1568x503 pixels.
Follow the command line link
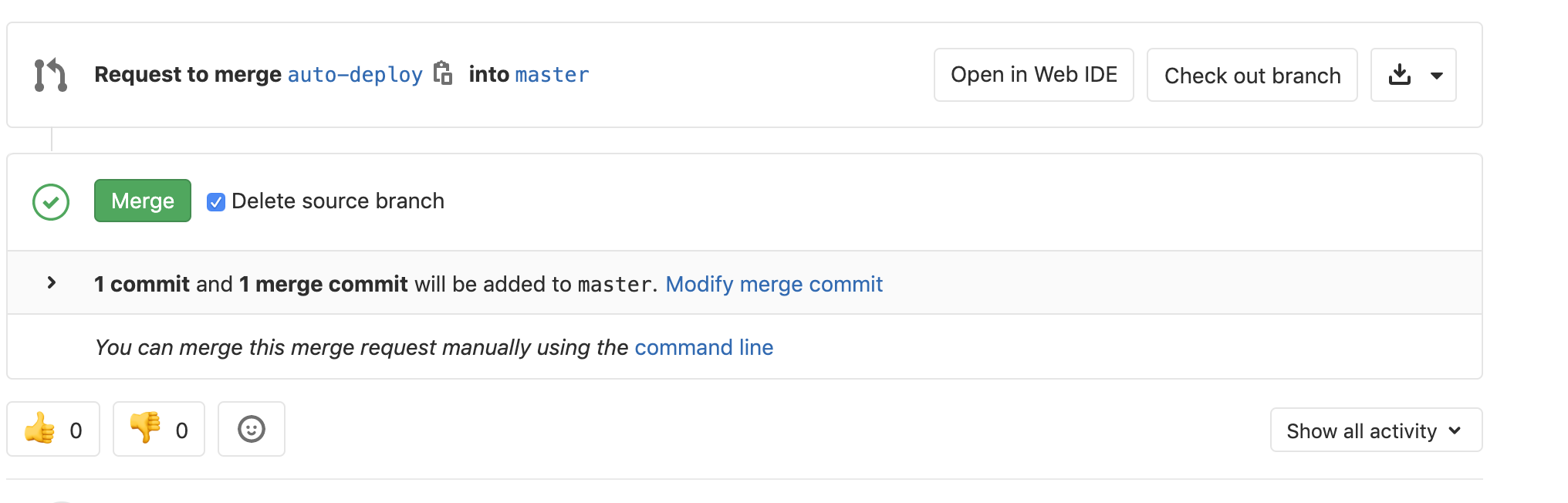point(704,347)
